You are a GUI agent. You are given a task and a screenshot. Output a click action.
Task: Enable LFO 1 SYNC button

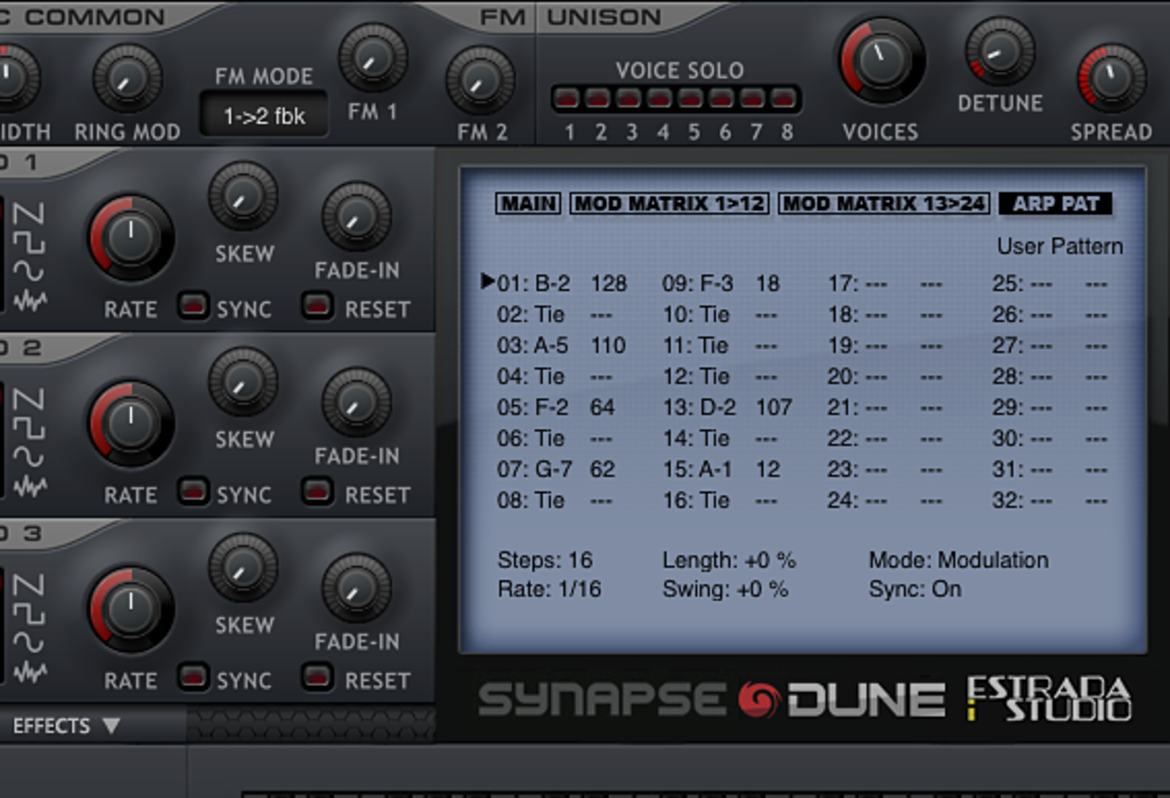pos(193,305)
